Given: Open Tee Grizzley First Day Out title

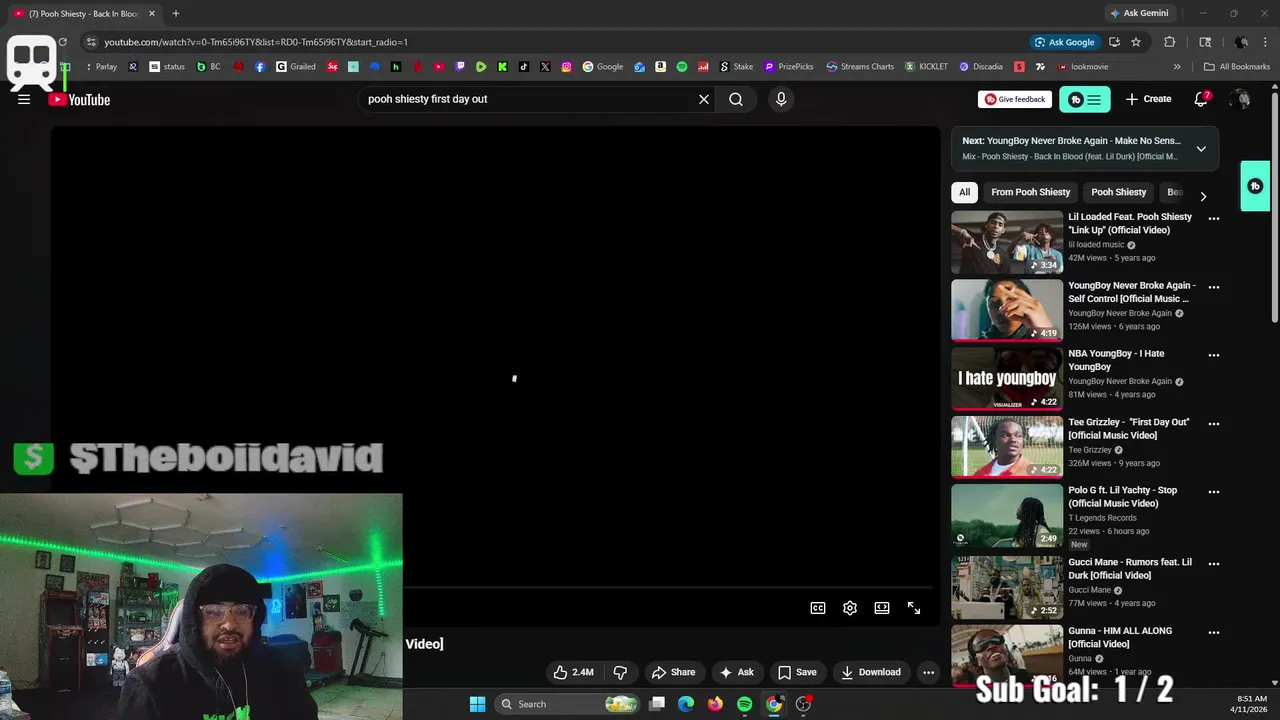Looking at the screenshot, I should (x=1129, y=428).
